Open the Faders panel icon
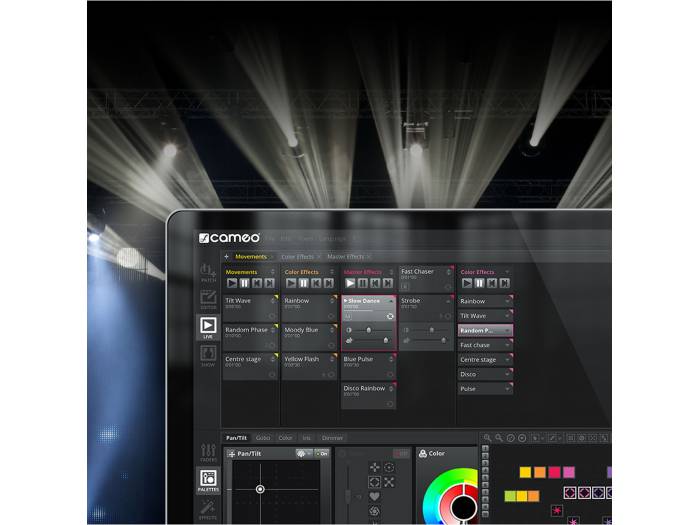 pyautogui.click(x=208, y=453)
